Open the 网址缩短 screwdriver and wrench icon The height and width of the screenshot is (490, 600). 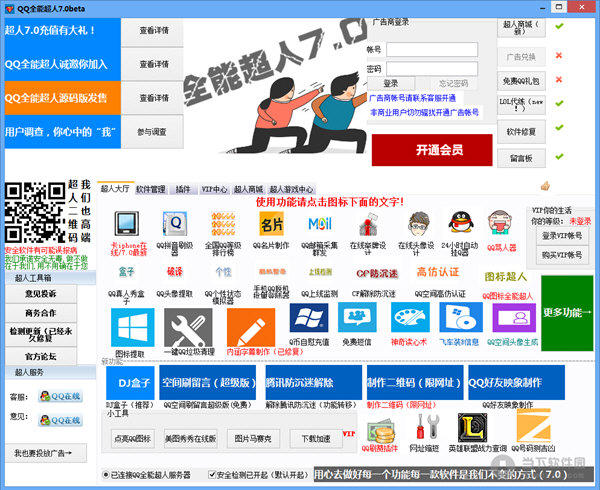pyautogui.click(x=428, y=427)
